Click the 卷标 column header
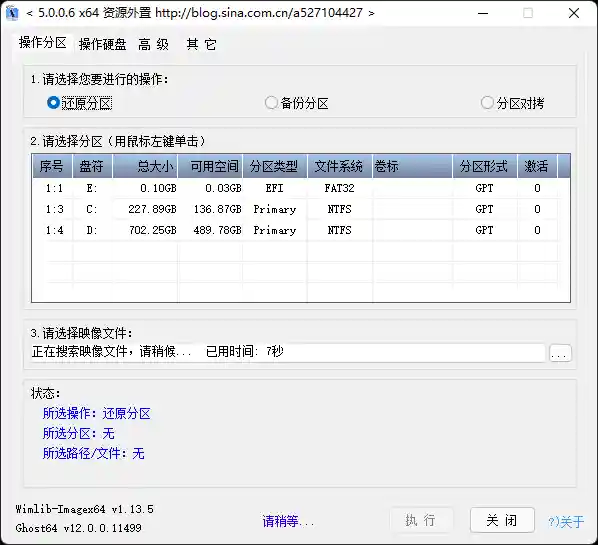This screenshot has width=598, height=545. click(412, 166)
